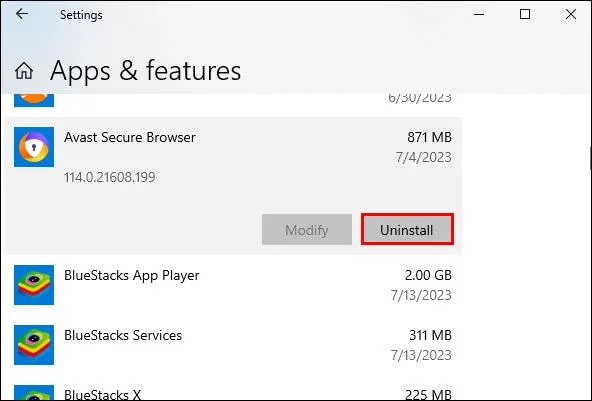The width and height of the screenshot is (592, 401).
Task: Click the Avast Secure Browser app icon
Action: point(34,147)
